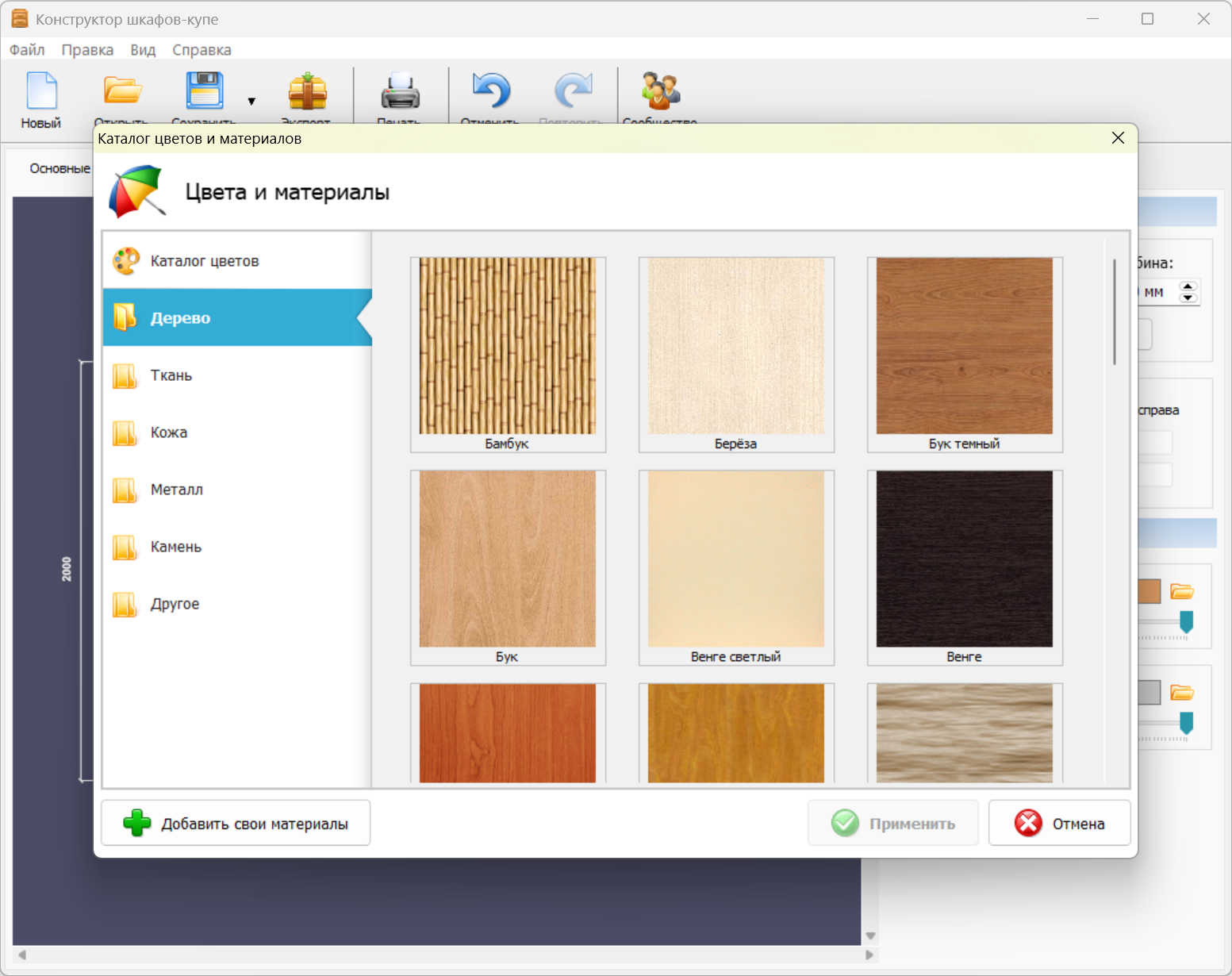
Task: Click the Save floppy disk icon
Action: 205,91
